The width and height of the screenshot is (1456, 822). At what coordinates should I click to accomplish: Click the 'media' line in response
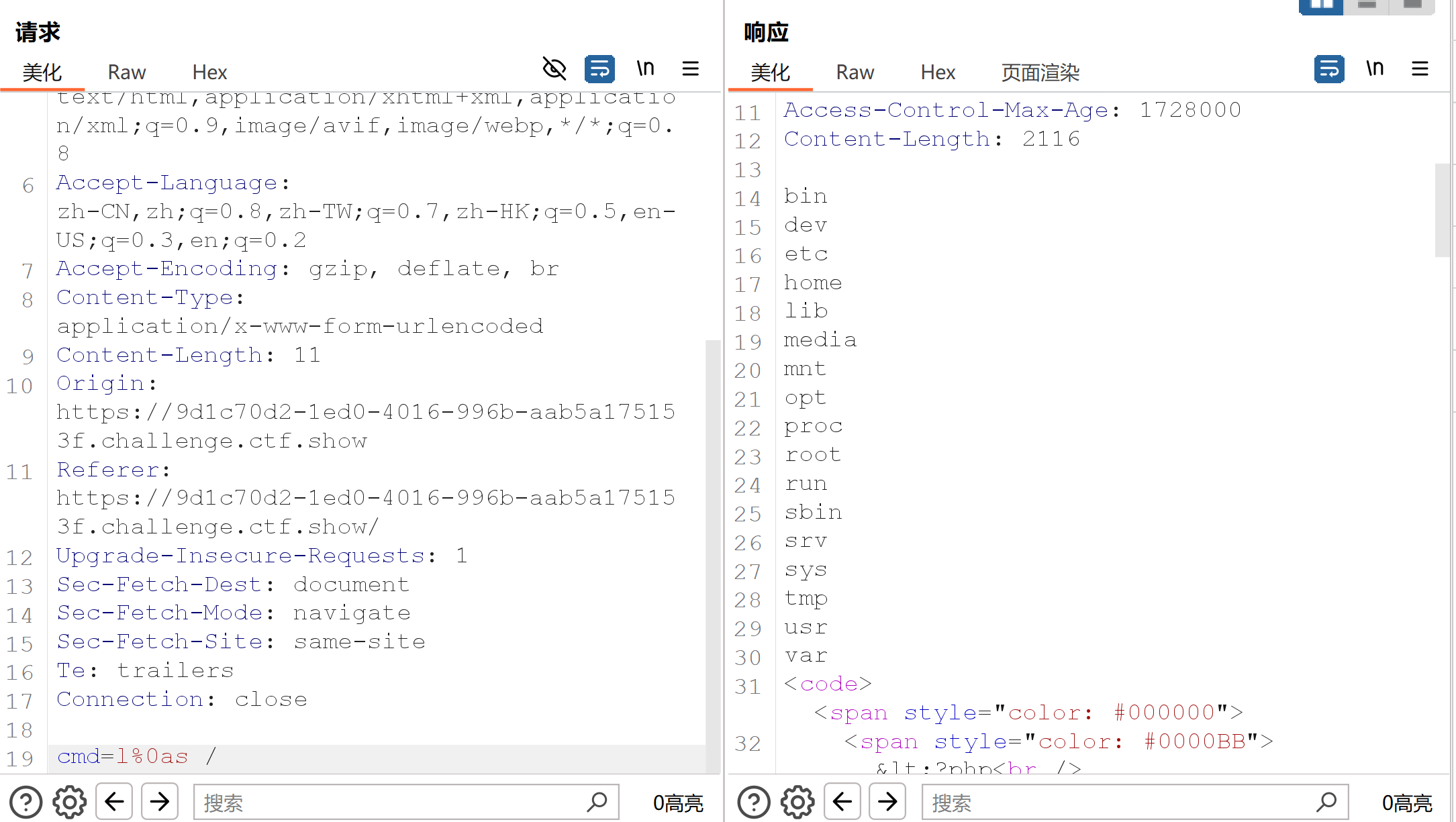click(820, 340)
